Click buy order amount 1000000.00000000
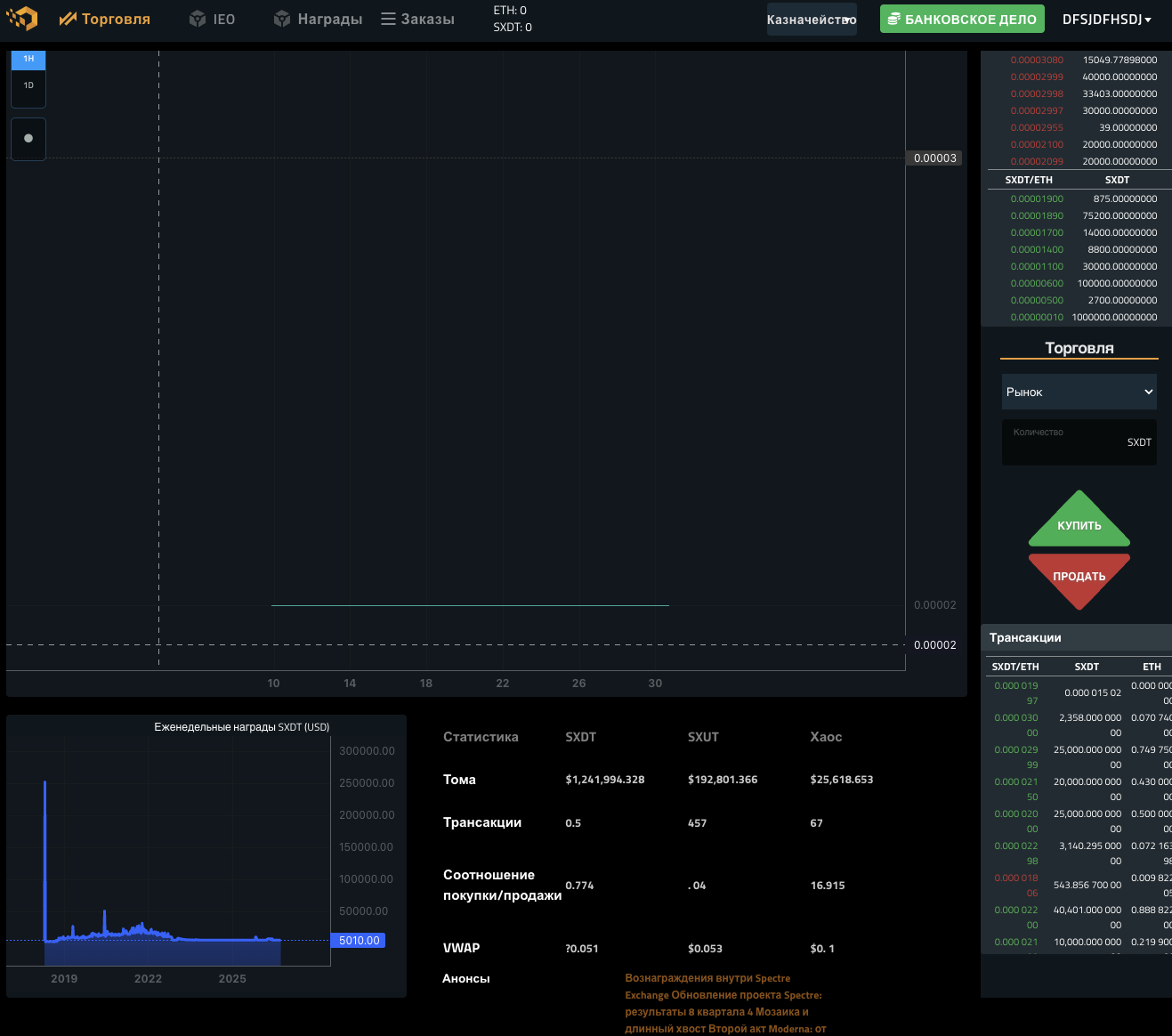 (1114, 317)
